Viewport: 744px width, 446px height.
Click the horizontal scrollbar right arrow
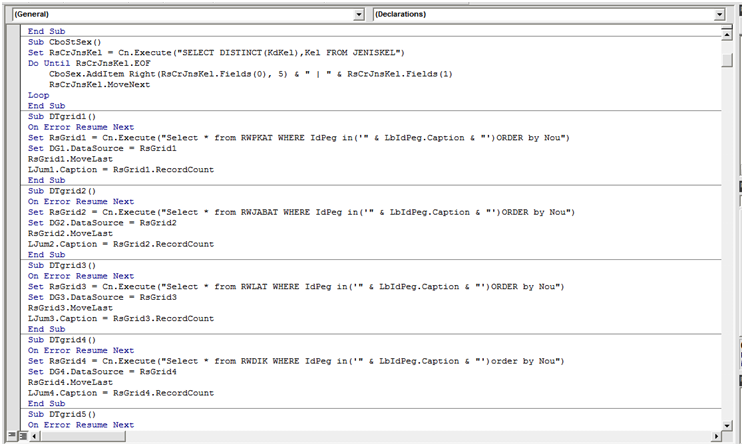coord(716,436)
